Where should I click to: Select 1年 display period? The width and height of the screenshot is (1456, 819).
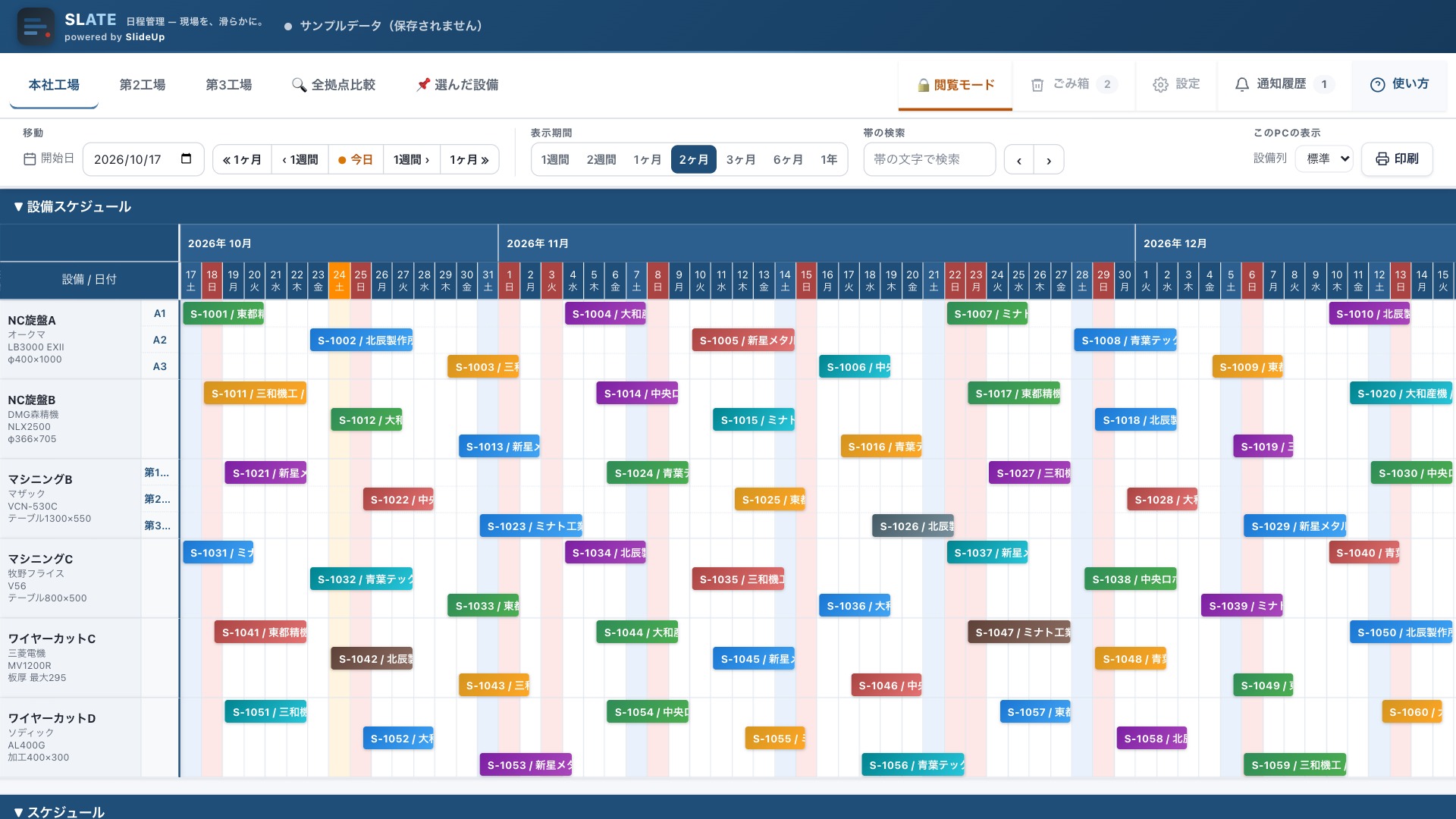[829, 159]
